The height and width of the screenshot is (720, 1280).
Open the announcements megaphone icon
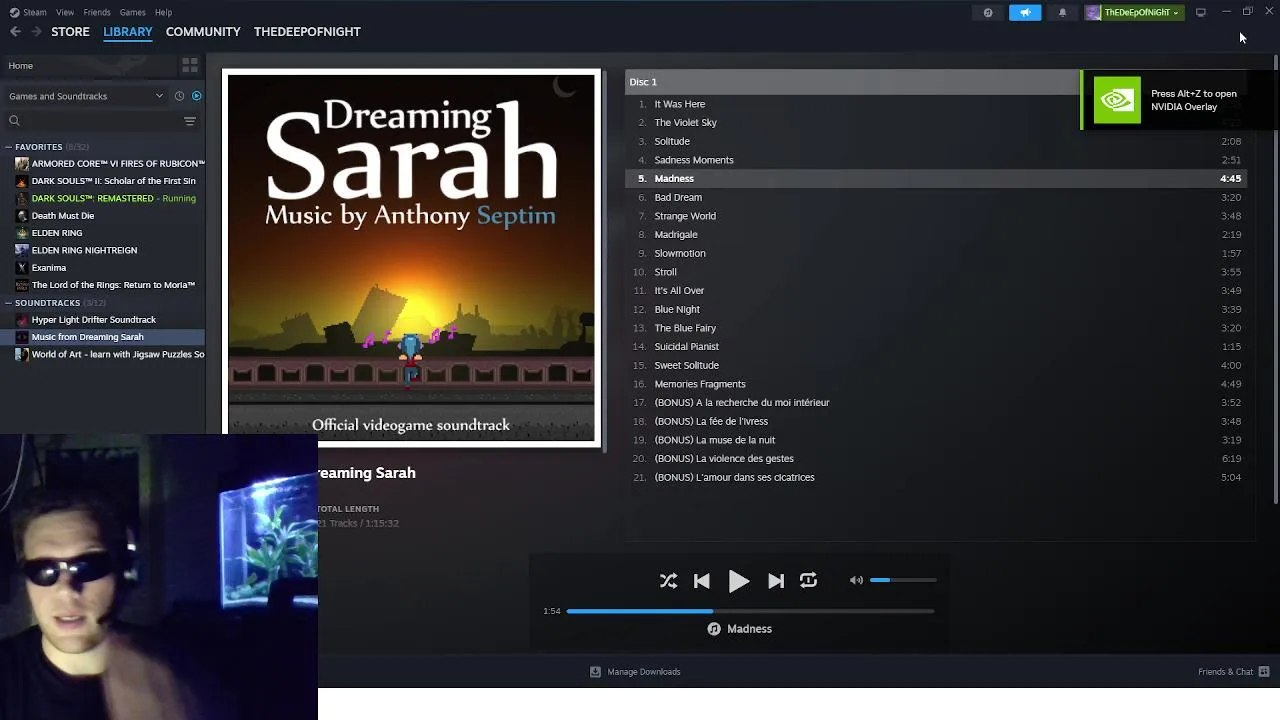click(1025, 13)
